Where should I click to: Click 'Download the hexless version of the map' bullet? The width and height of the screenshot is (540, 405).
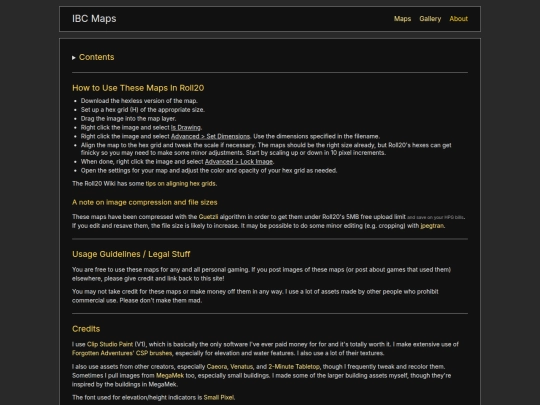tap(139, 101)
